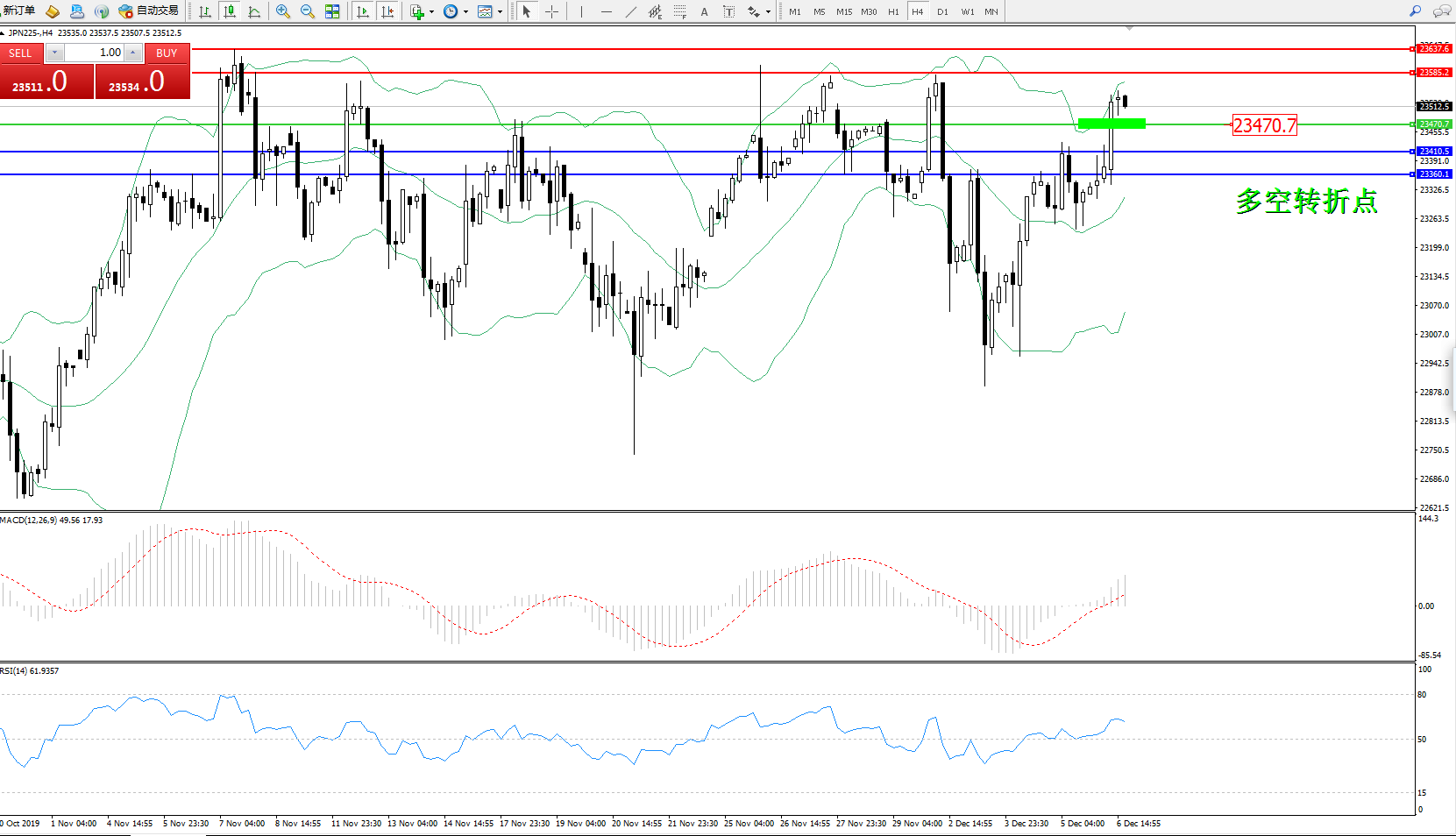Select the Fibonacci retracement tool

pos(679,11)
